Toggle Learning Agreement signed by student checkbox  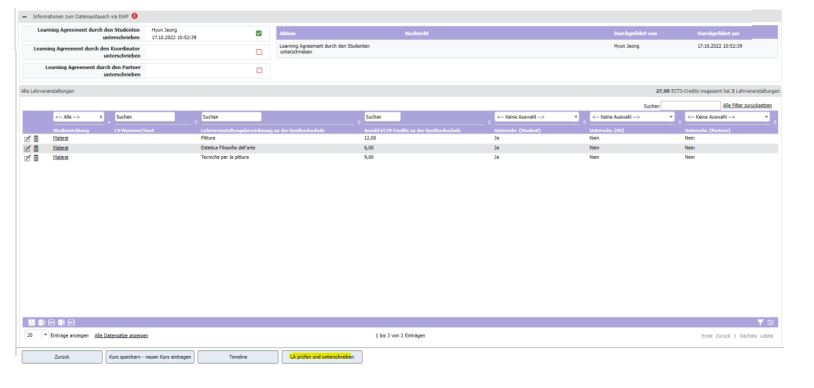tap(259, 33)
